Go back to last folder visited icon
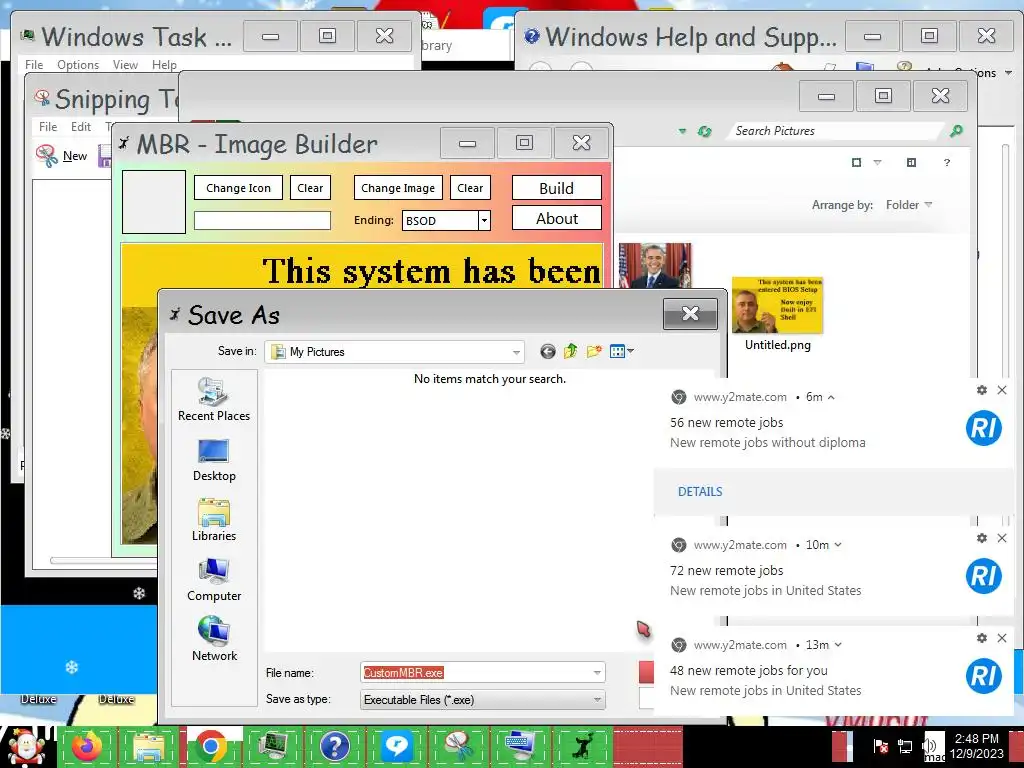 click(548, 352)
